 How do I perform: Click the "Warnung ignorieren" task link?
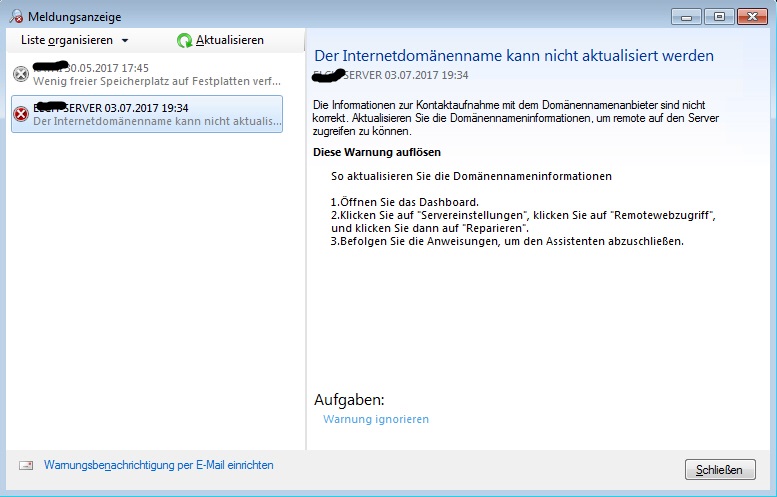pos(376,419)
